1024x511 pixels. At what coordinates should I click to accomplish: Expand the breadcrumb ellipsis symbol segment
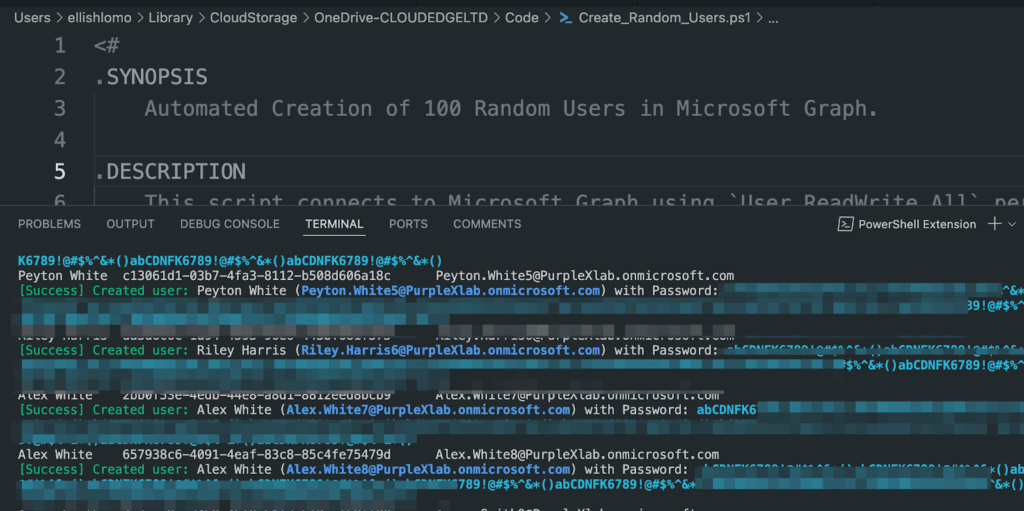(773, 18)
